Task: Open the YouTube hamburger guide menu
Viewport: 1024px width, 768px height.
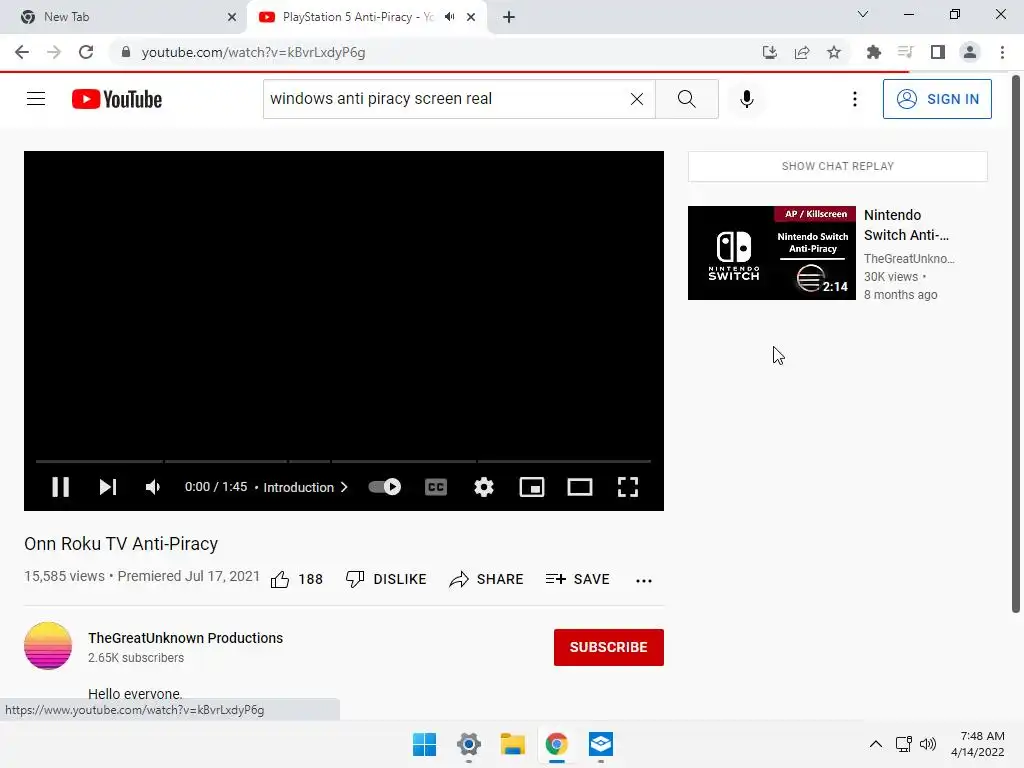Action: [36, 99]
